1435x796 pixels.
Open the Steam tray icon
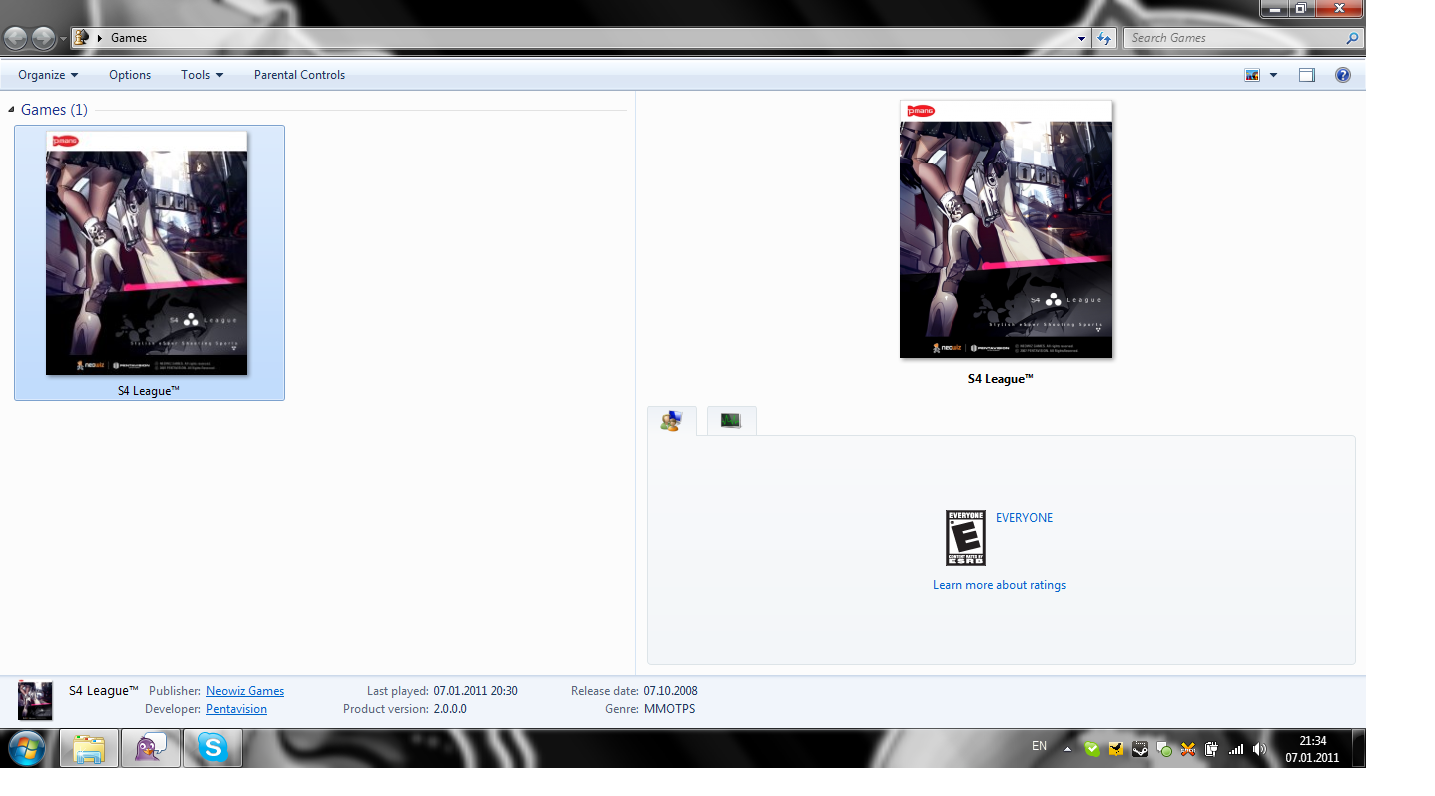1140,748
